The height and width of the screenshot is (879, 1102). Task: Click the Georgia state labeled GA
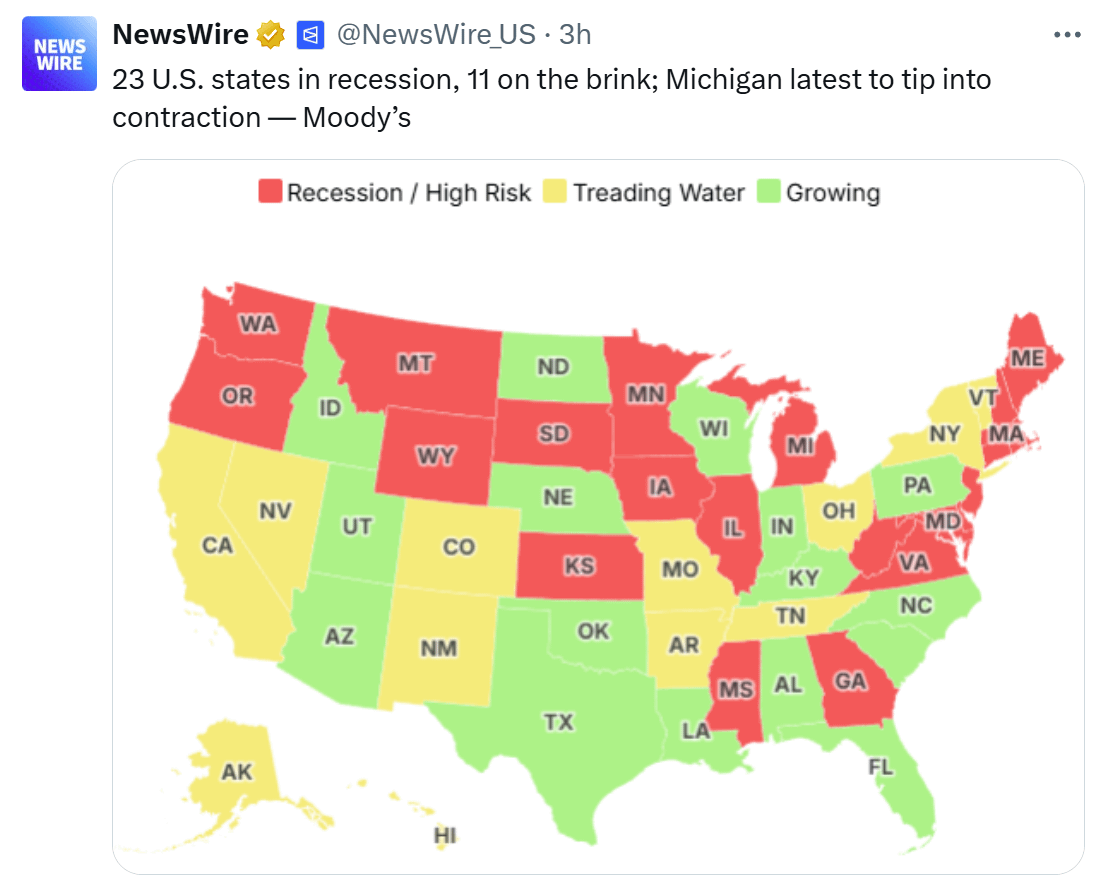850,681
